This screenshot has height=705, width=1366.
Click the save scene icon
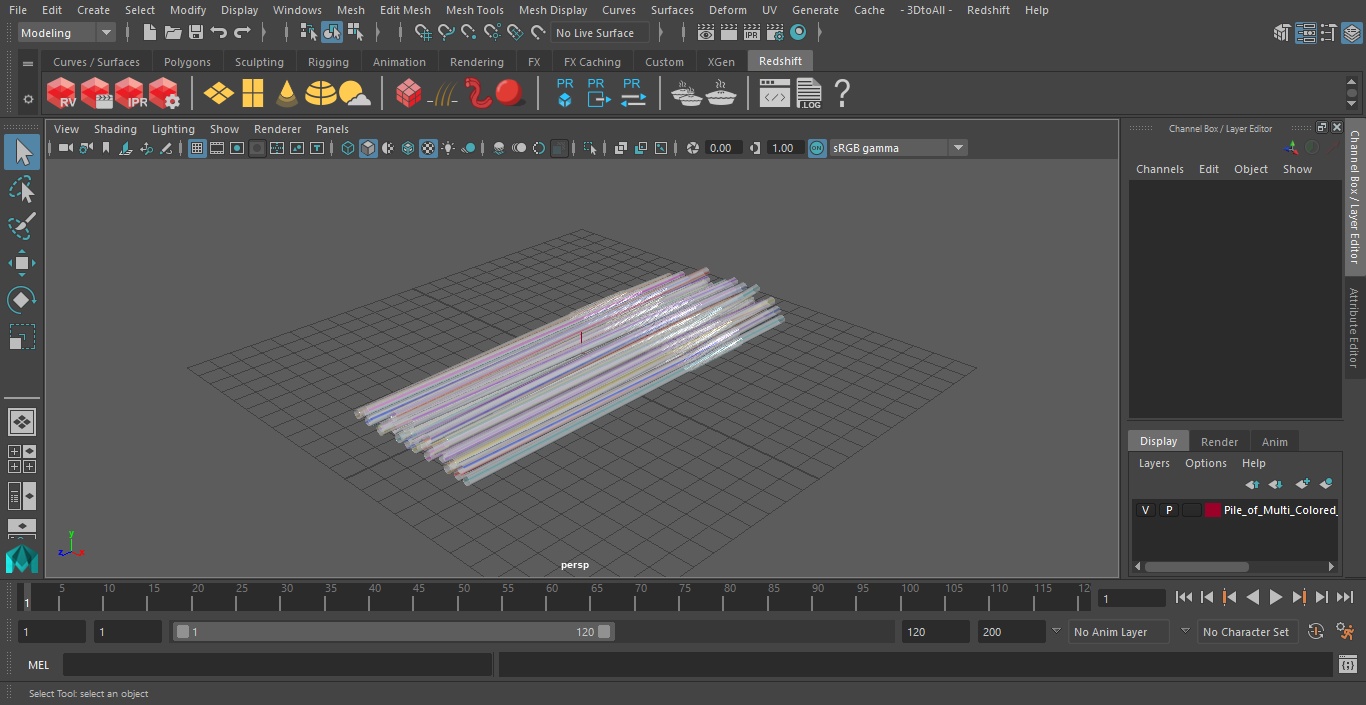196,33
